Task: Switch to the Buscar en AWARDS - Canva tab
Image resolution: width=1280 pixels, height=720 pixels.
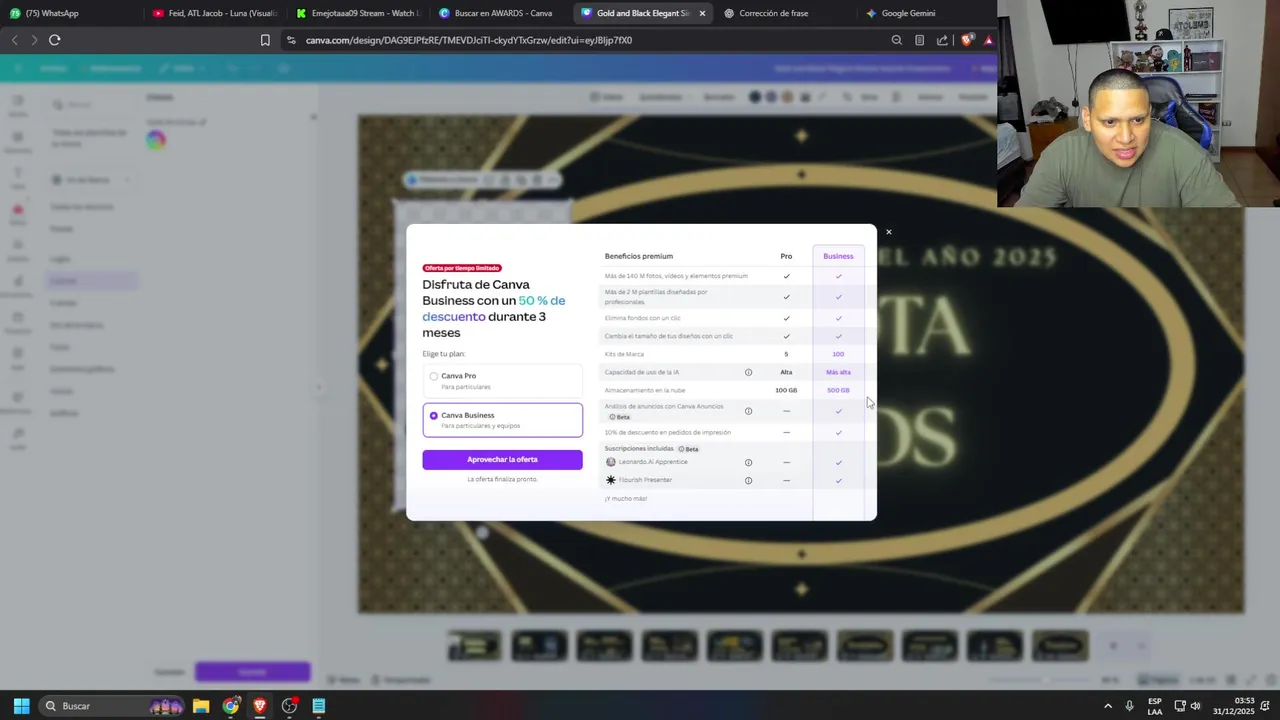Action: (x=502, y=13)
